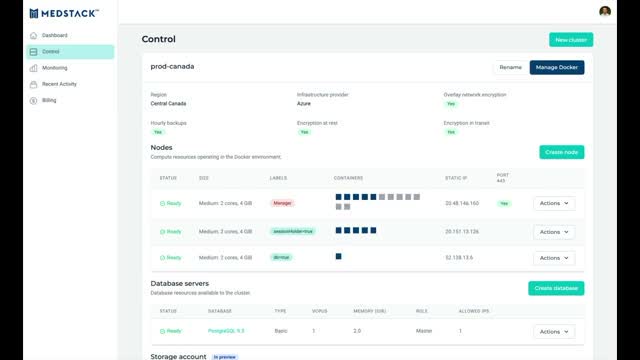Click the Port 443 Yes badge

tap(504, 203)
